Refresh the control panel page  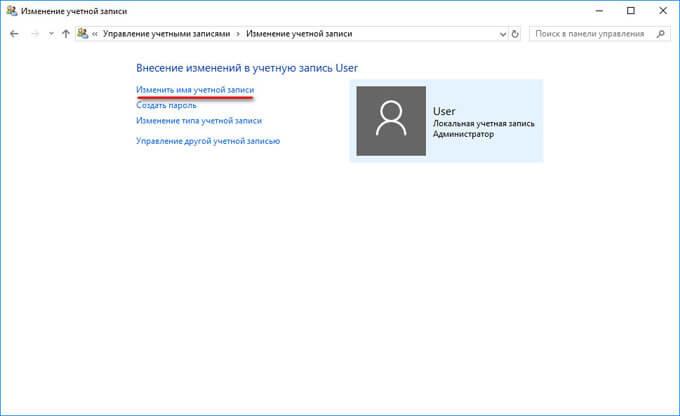click(x=515, y=34)
